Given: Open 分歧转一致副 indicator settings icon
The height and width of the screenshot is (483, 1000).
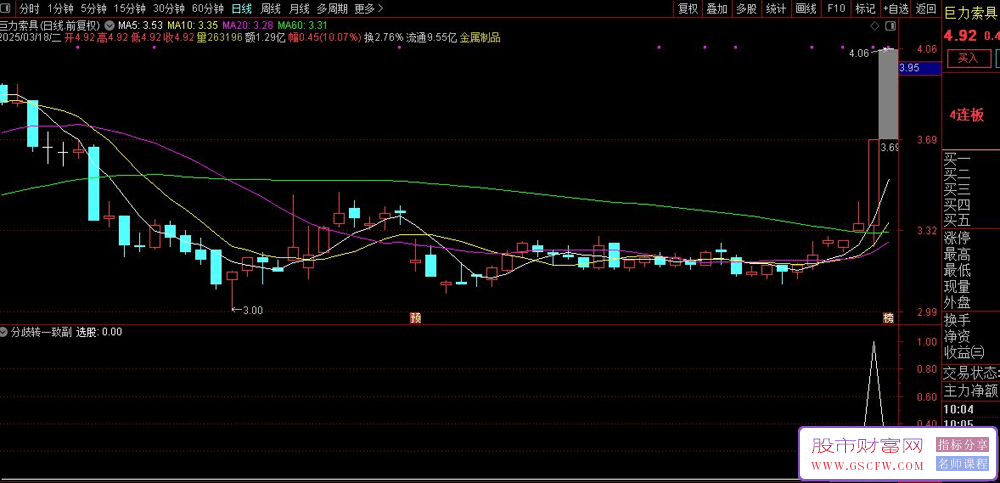Looking at the screenshot, I should [4, 332].
